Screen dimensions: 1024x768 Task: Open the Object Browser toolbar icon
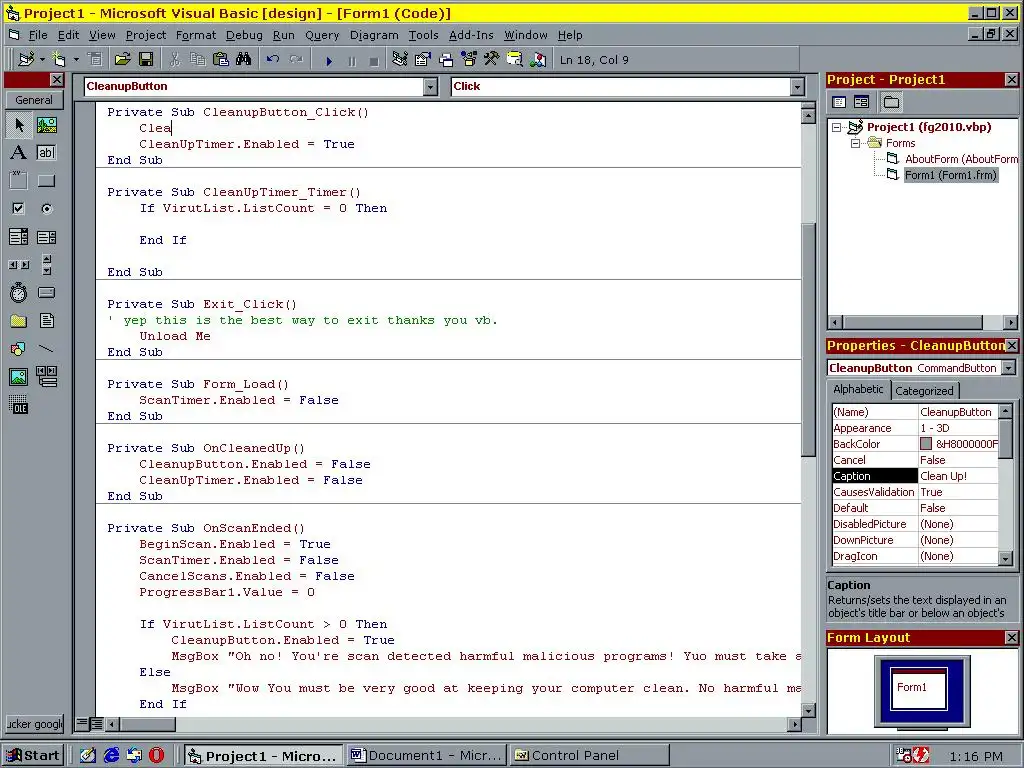(469, 59)
